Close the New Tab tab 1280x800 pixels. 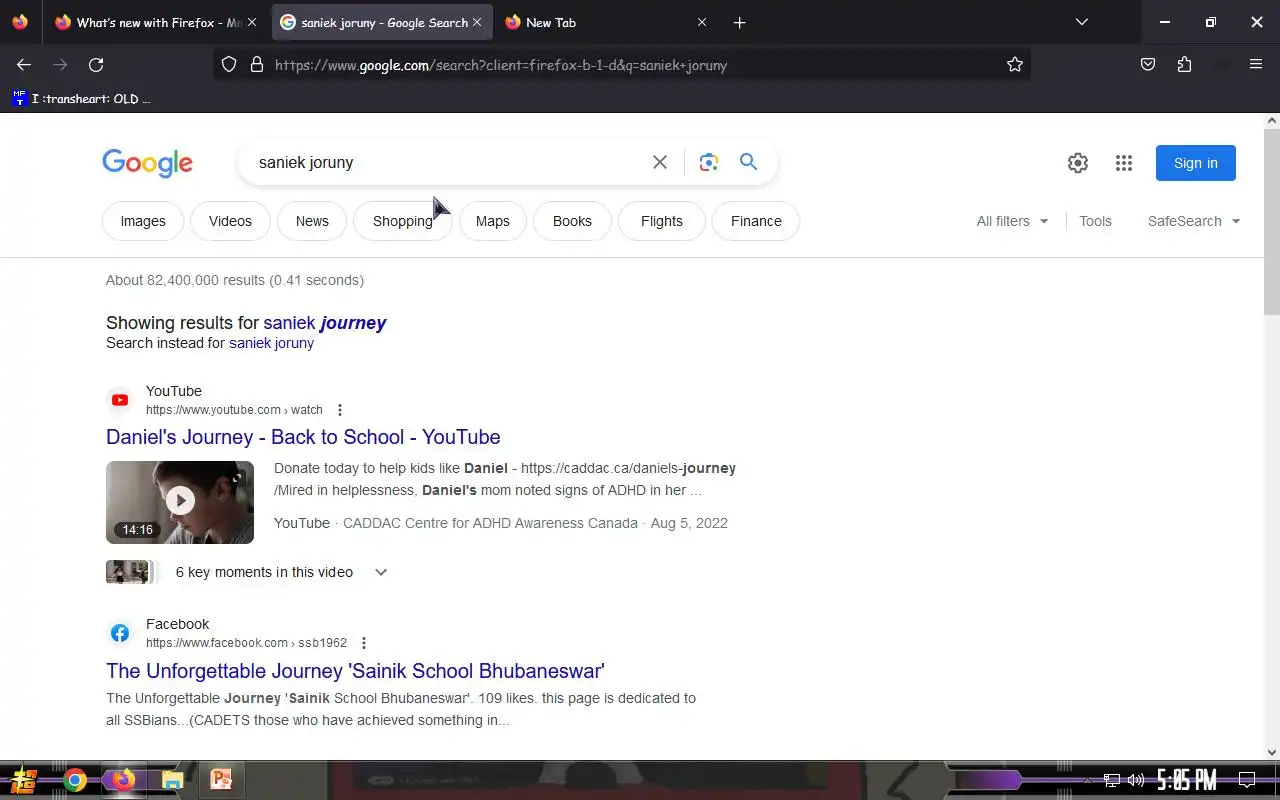tap(702, 22)
